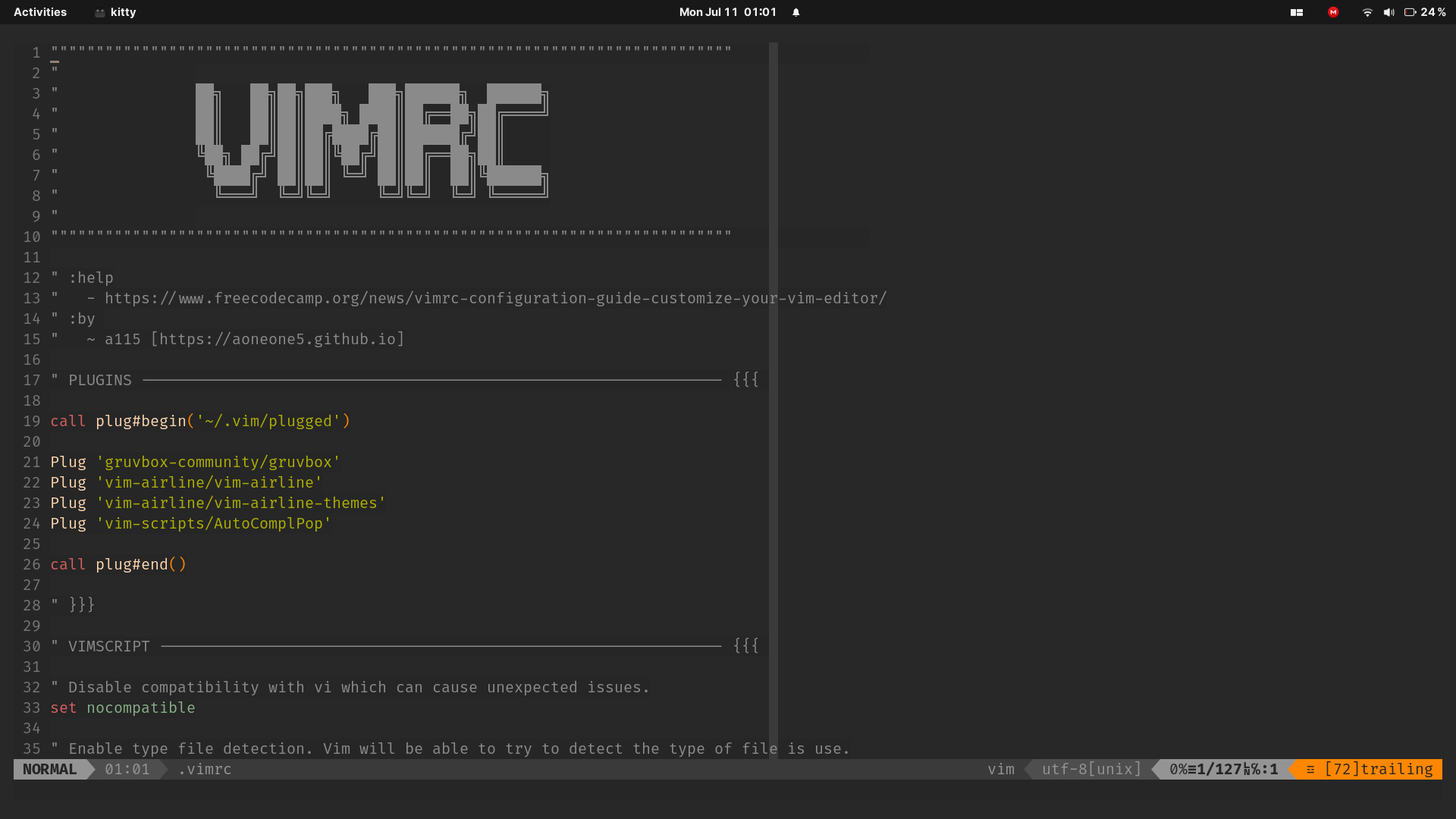1456x819 pixels.
Task: Click the volume speaker icon
Action: click(1389, 12)
